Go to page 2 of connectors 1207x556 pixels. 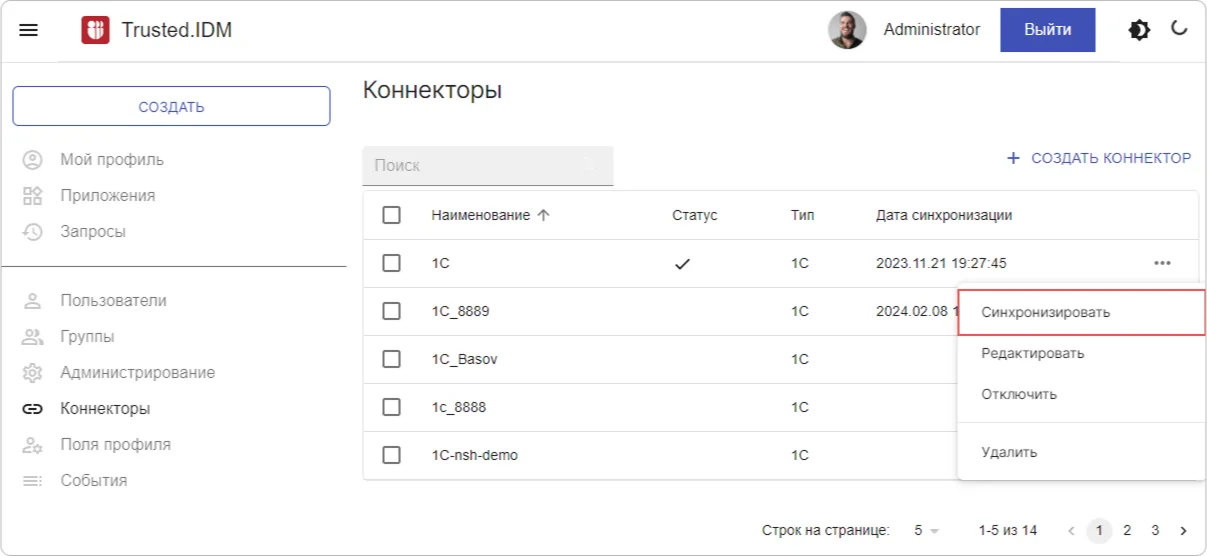coord(1127,530)
